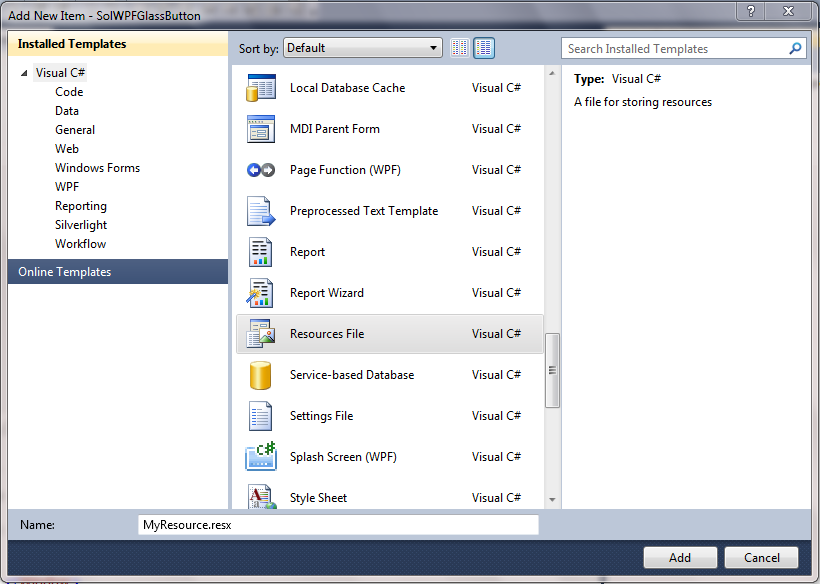Select the Style Sheet label
The height and width of the screenshot is (584, 820).
[x=318, y=498]
